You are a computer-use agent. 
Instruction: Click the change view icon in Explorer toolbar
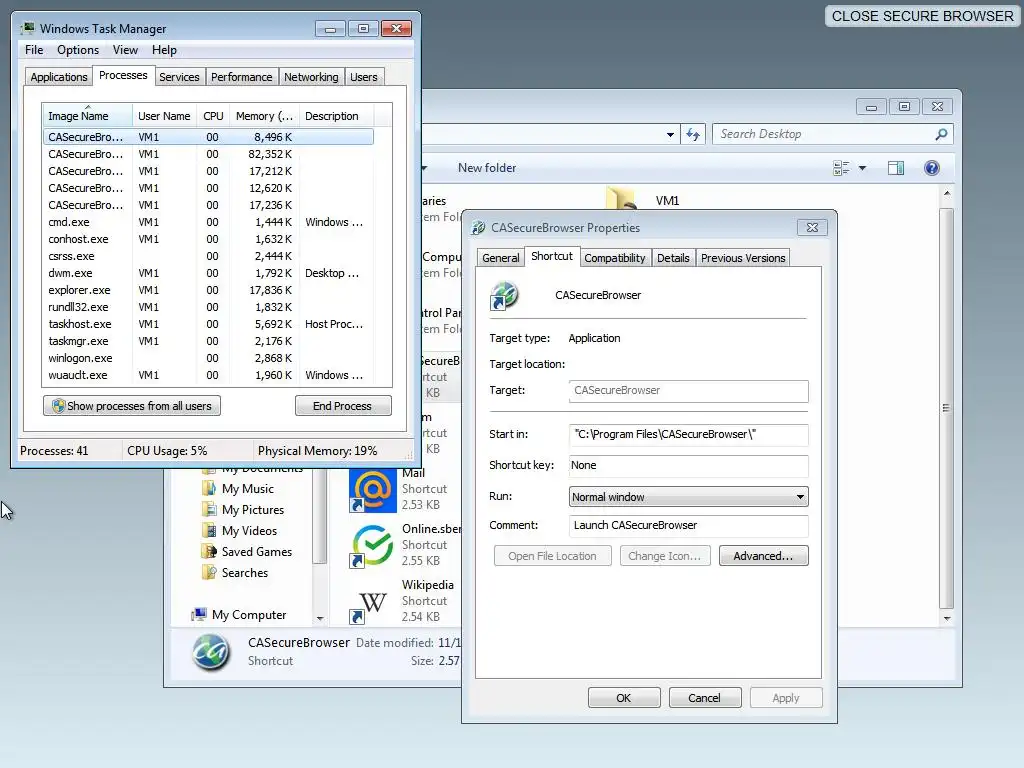841,168
